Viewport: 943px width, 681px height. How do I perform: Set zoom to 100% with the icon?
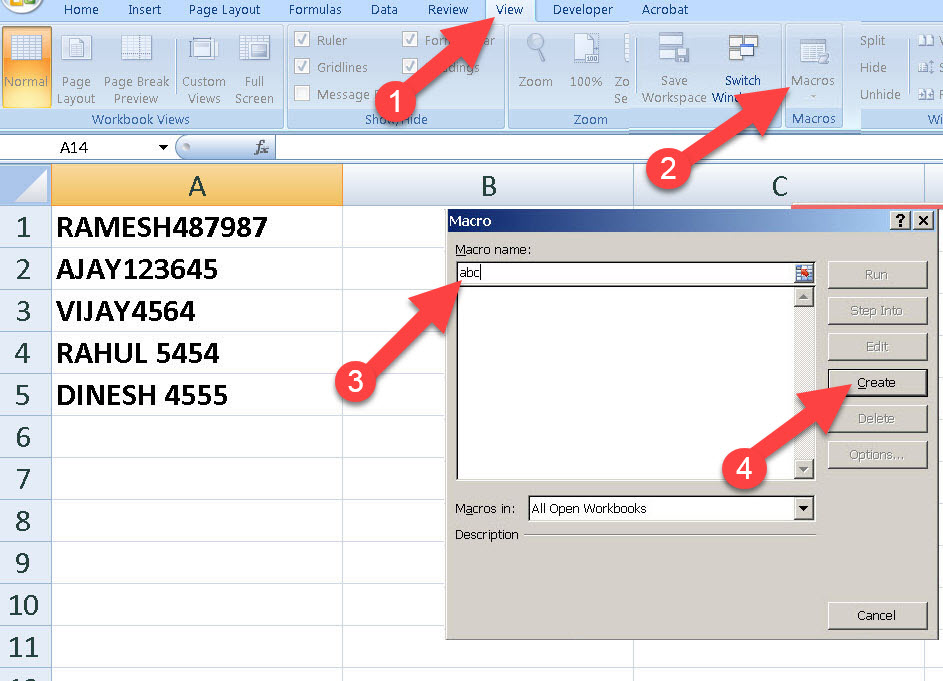(585, 57)
